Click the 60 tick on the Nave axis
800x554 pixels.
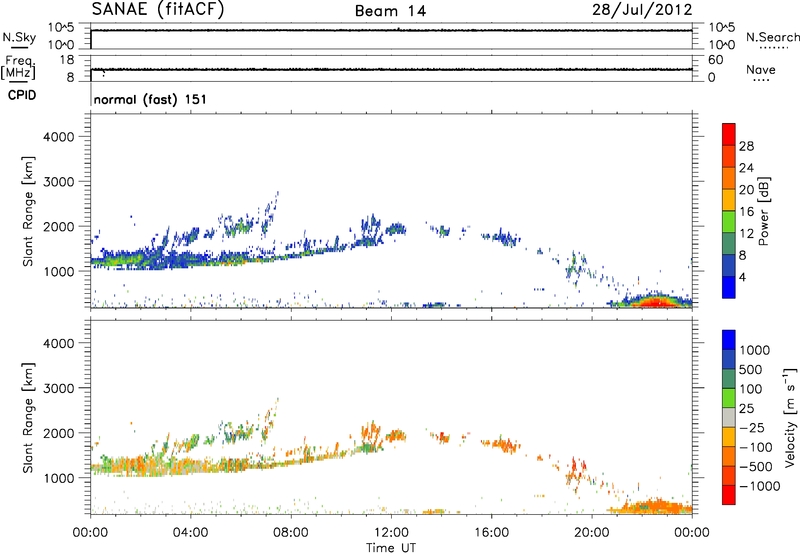pos(715,60)
